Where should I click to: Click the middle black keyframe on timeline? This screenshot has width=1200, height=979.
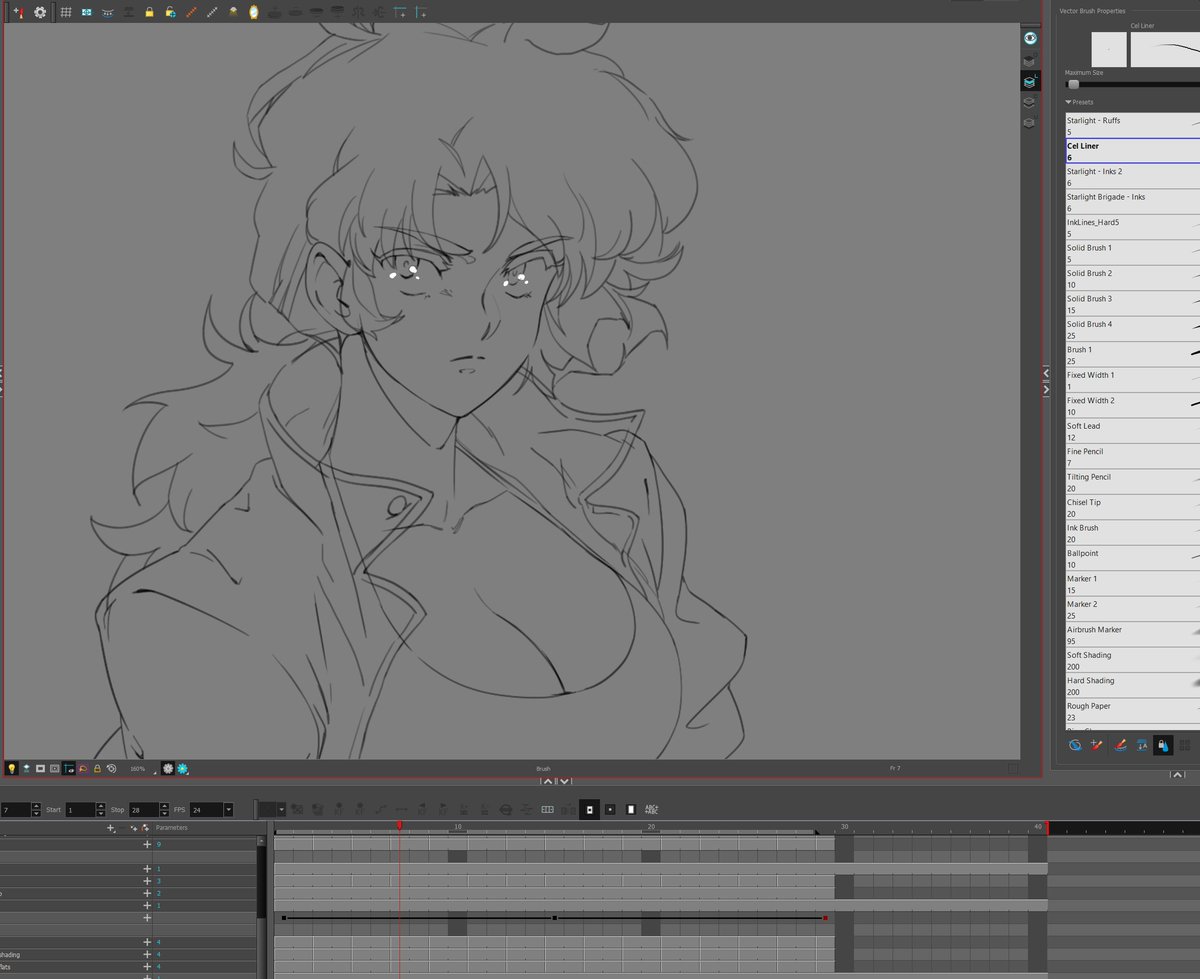tap(554, 917)
